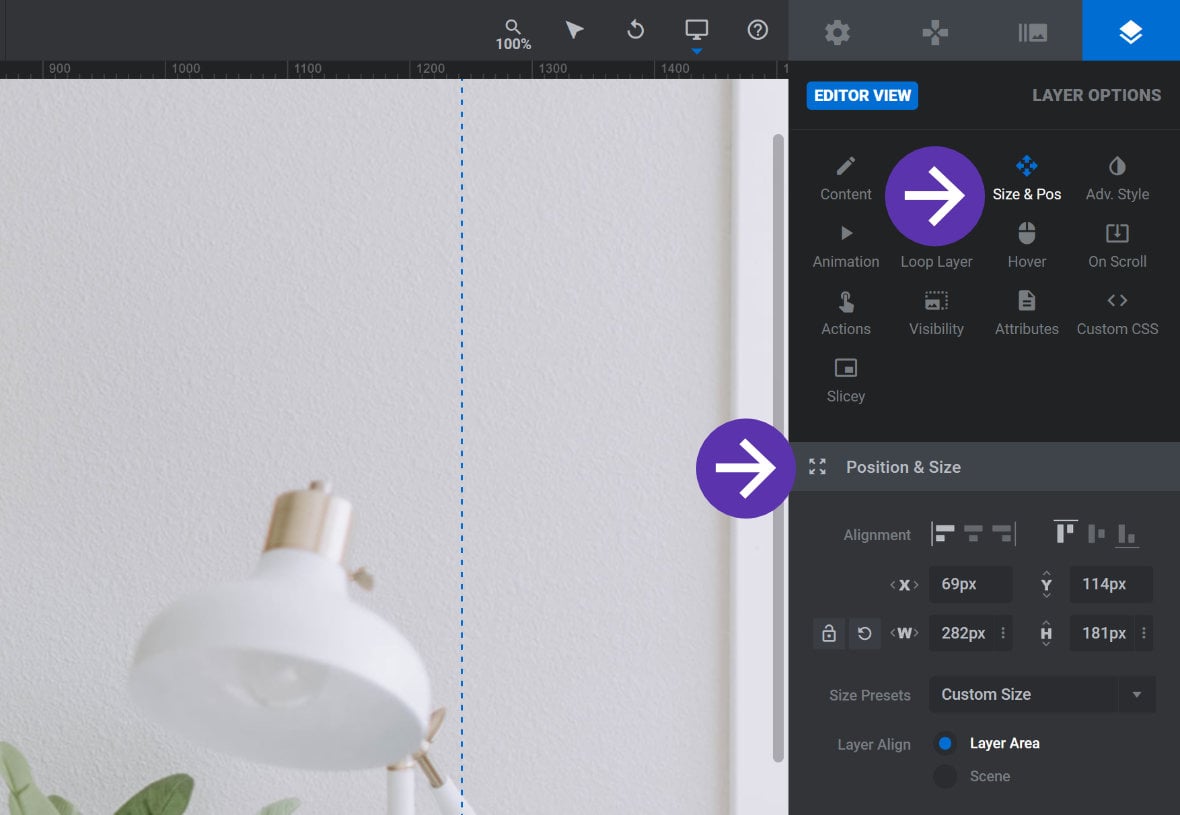Open the Adv. Style tab

tap(1117, 179)
